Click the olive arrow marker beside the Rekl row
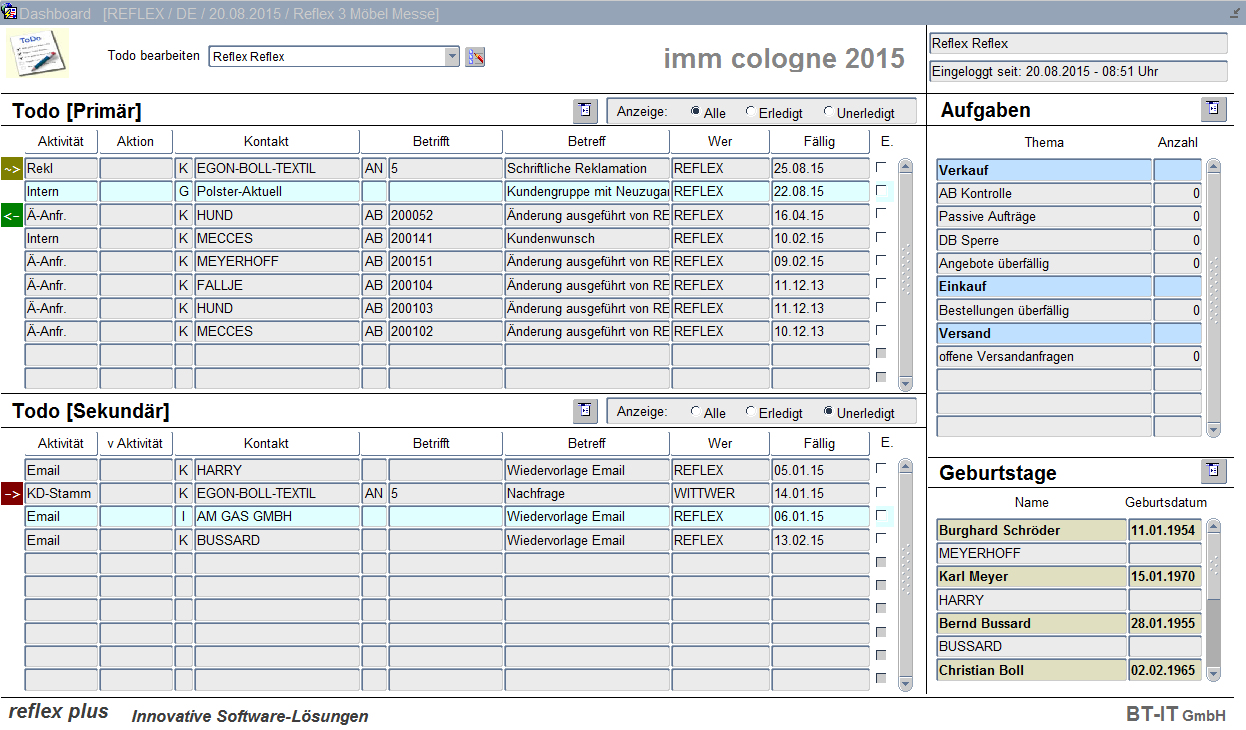 click(x=12, y=169)
